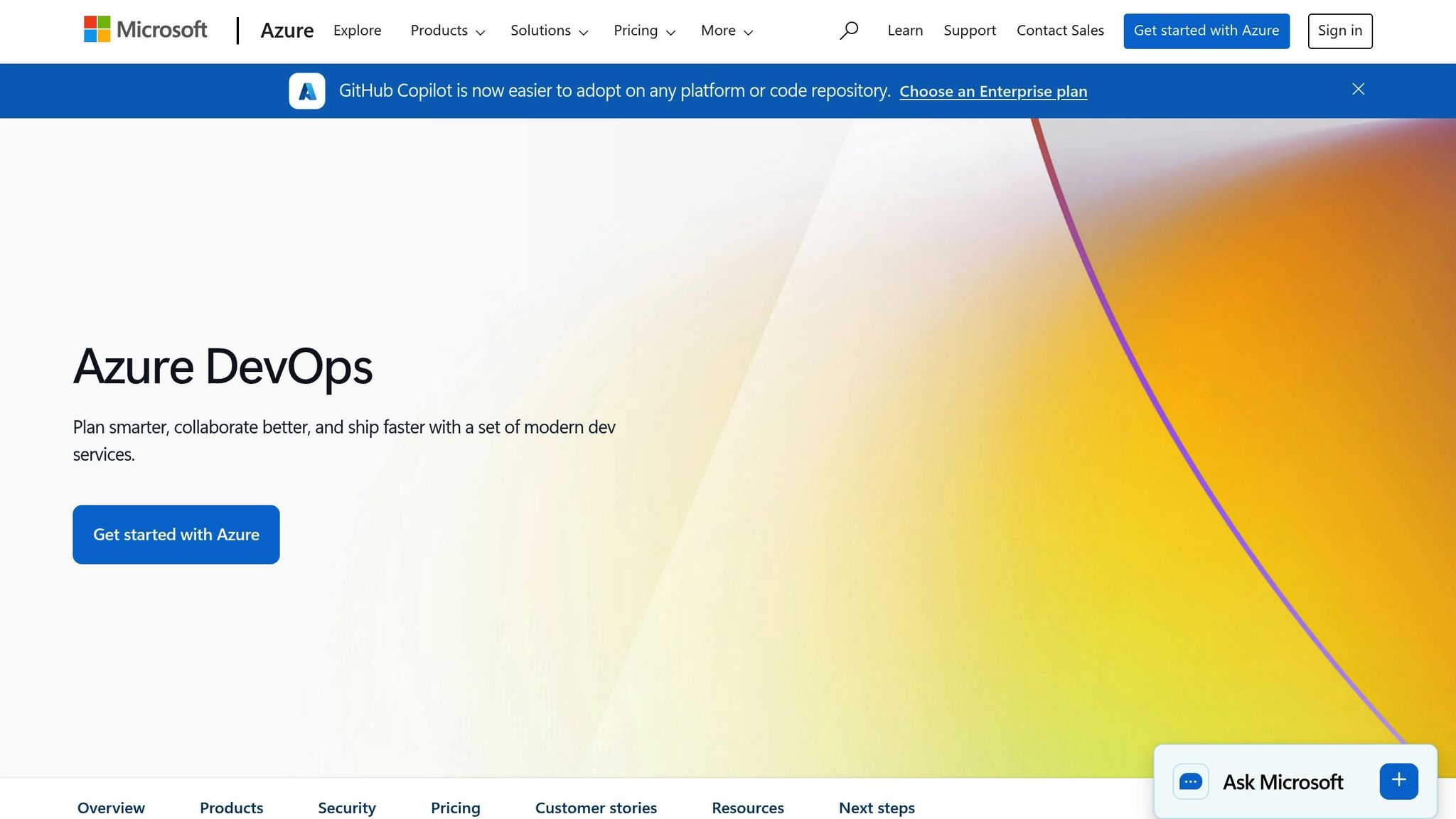Open Choose an Enterprise plan link
The height and width of the screenshot is (819, 1456).
(x=993, y=91)
